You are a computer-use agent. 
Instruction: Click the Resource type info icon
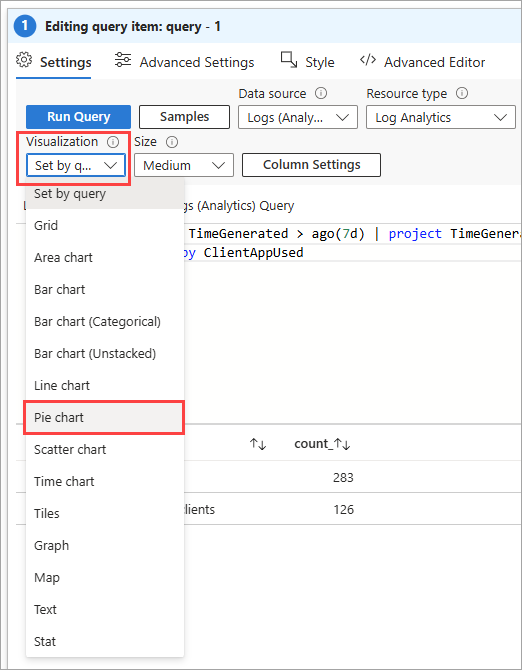point(462,93)
